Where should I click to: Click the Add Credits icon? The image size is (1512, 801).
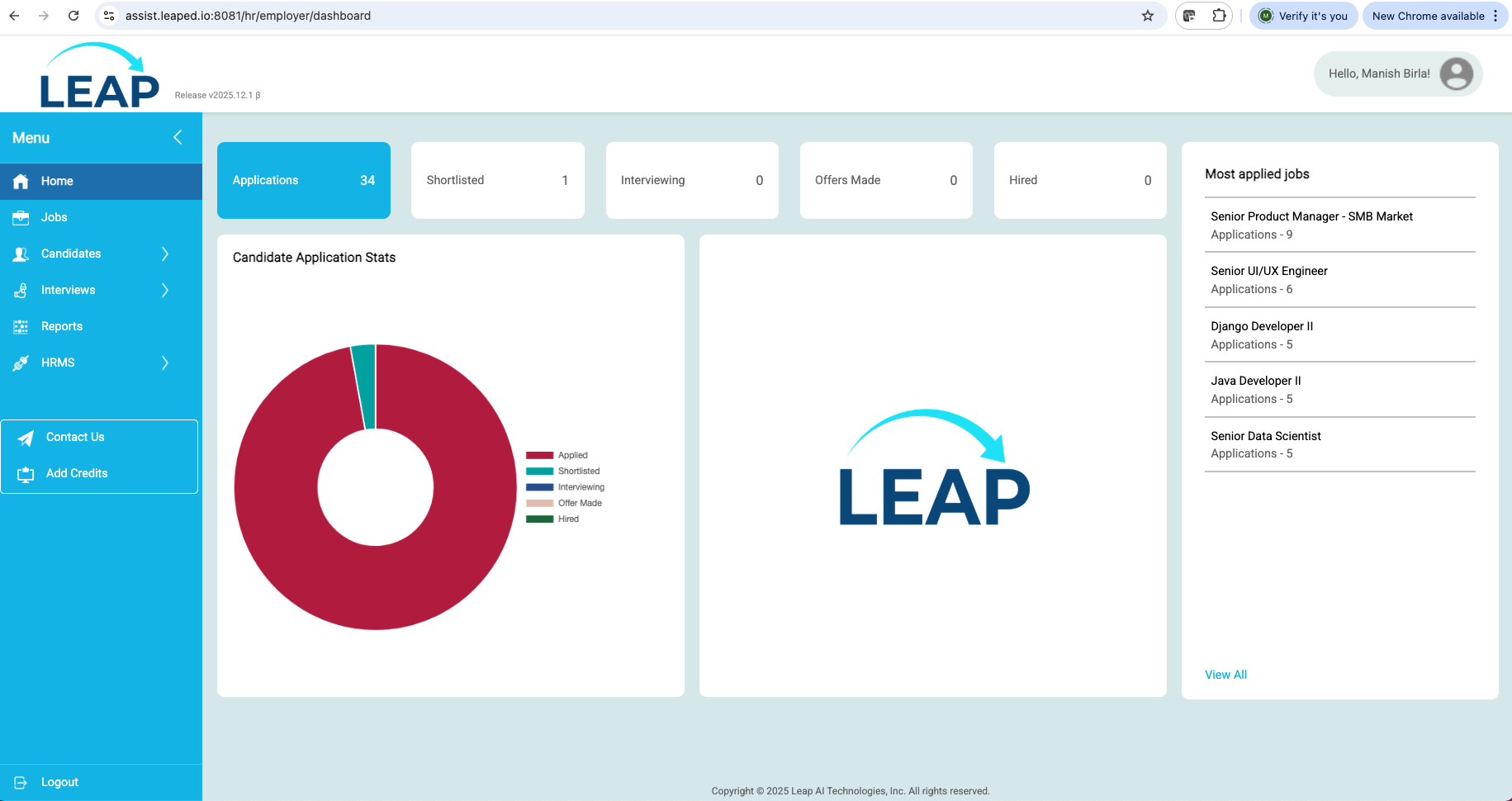pyautogui.click(x=26, y=474)
